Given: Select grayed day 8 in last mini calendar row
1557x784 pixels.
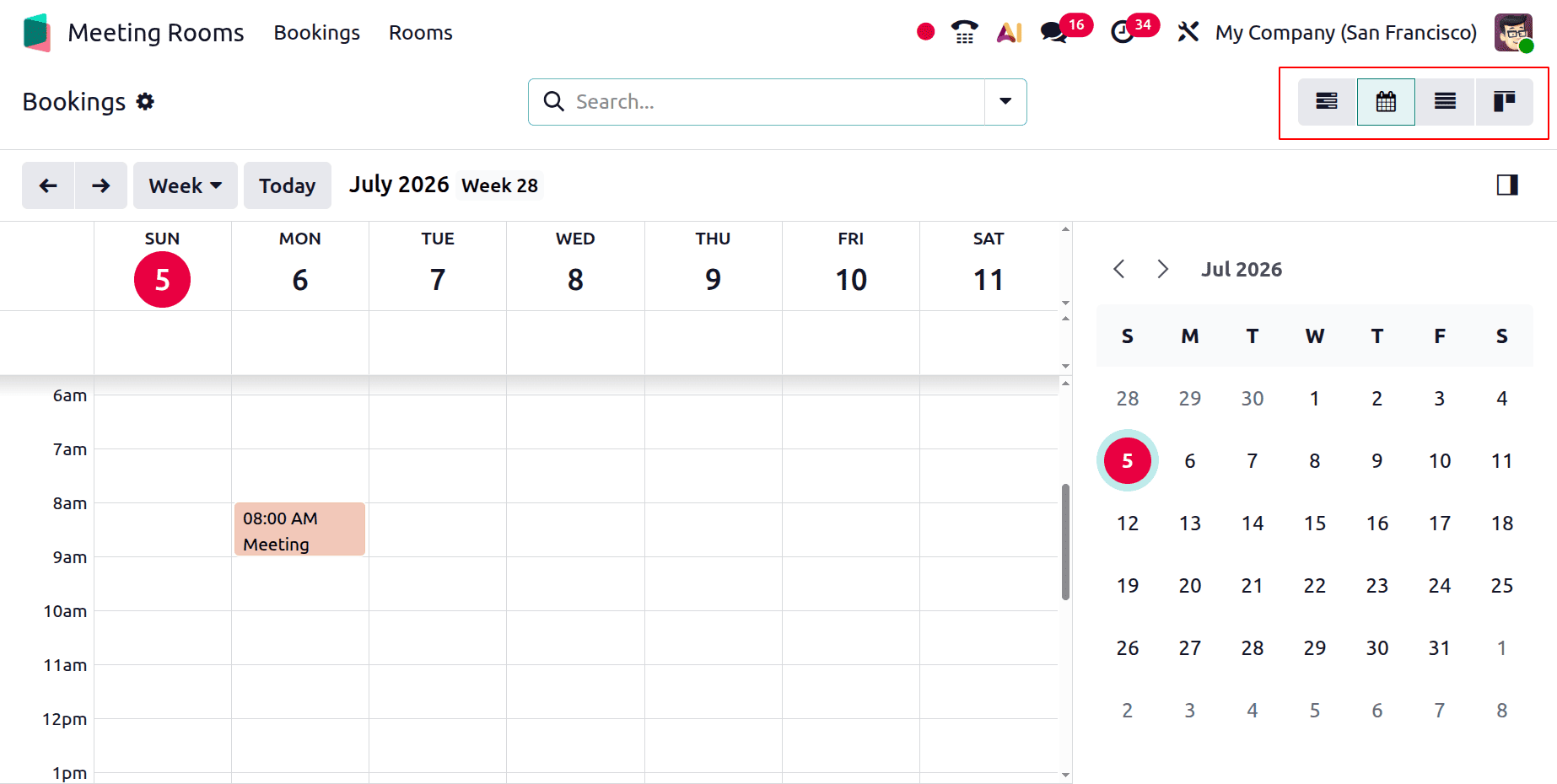Looking at the screenshot, I should [x=1502, y=710].
